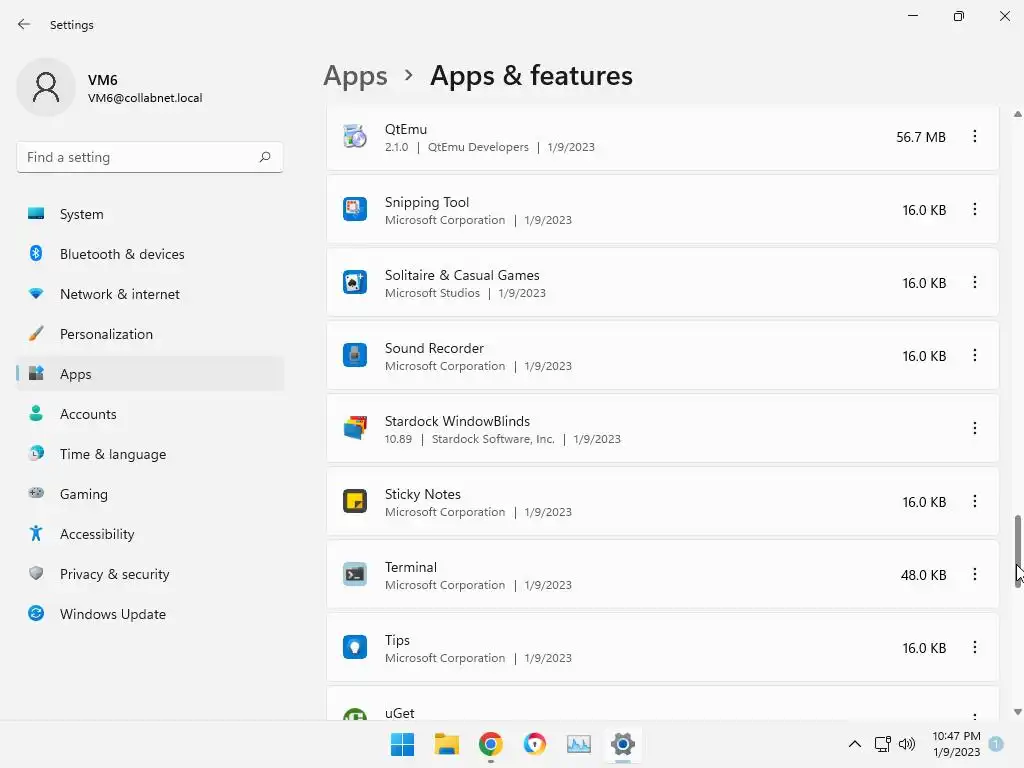Click the vertical scrollbar thumb
The height and width of the screenshot is (768, 1024).
[1017, 551]
